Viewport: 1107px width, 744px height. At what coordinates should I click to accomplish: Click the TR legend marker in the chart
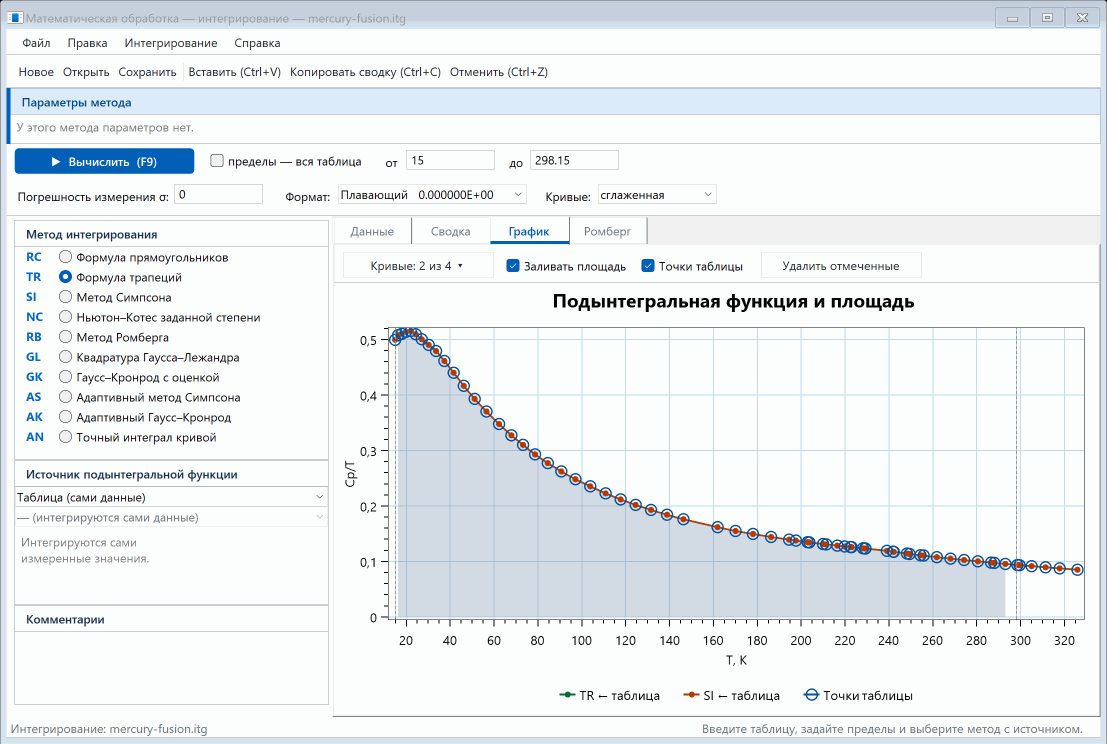pos(567,695)
